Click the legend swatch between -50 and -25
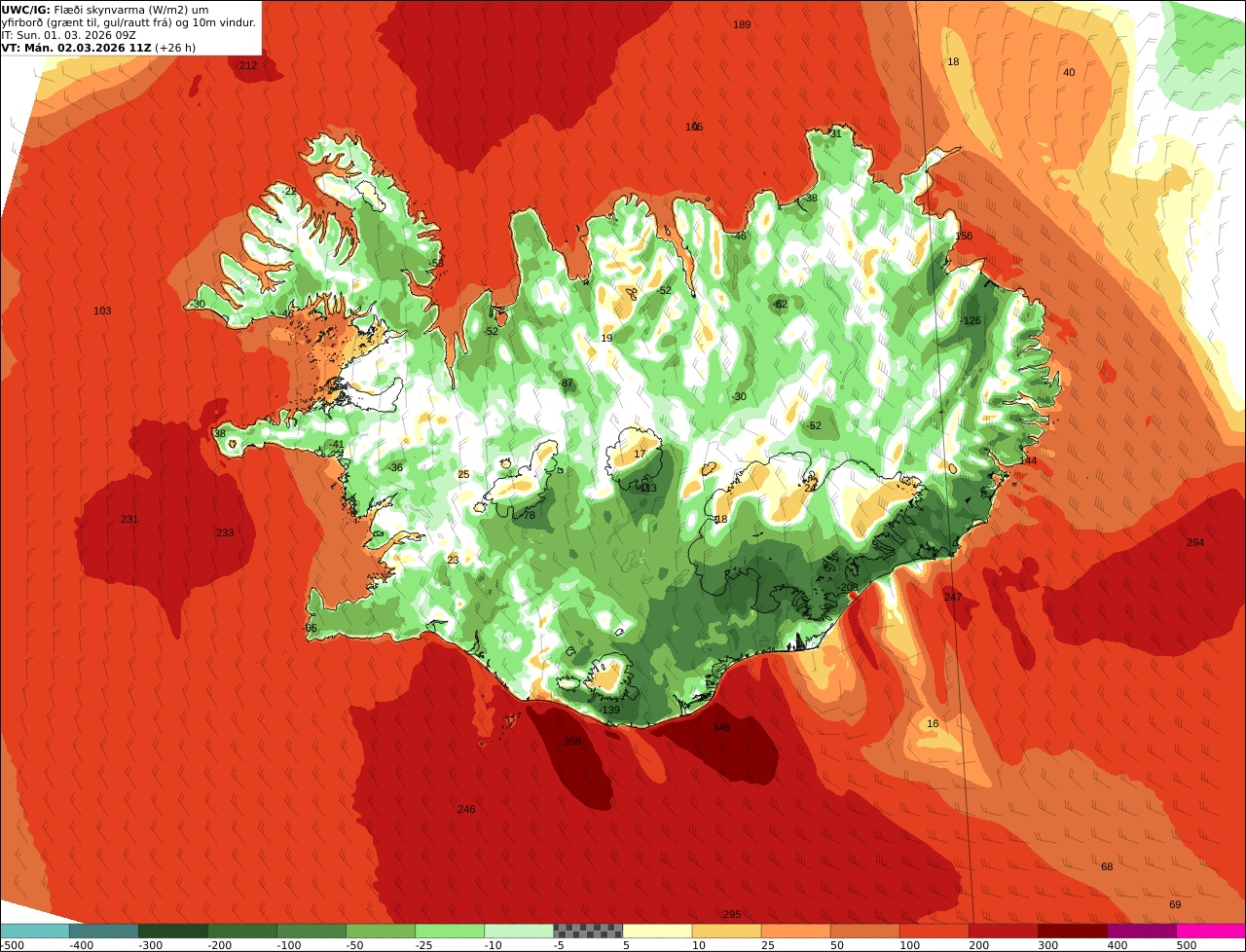This screenshot has width=1246, height=952. pyautogui.click(x=381, y=931)
